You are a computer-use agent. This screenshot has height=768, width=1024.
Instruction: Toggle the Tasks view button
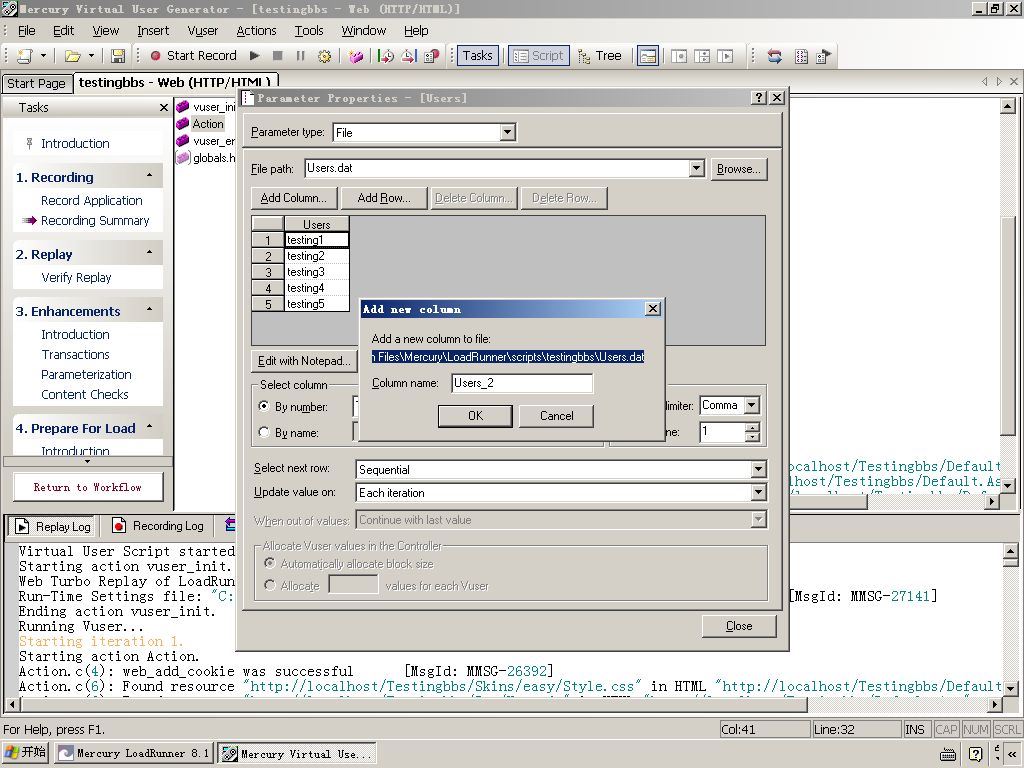pos(477,56)
